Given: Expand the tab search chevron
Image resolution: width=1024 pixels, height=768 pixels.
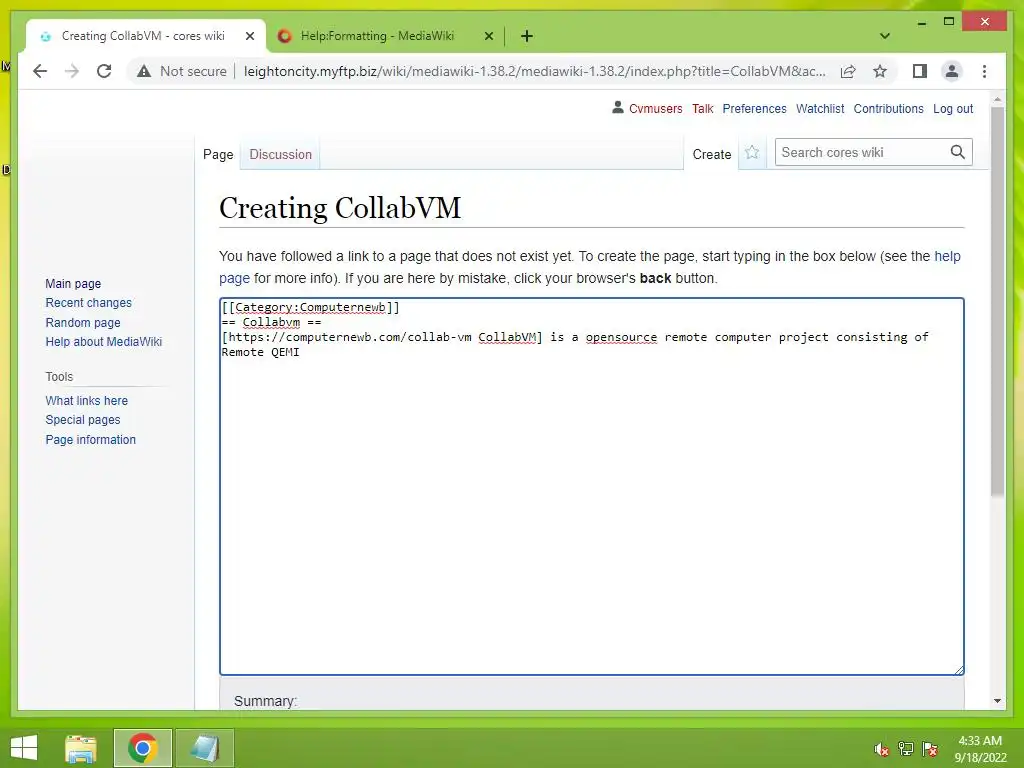Looking at the screenshot, I should click(885, 36).
